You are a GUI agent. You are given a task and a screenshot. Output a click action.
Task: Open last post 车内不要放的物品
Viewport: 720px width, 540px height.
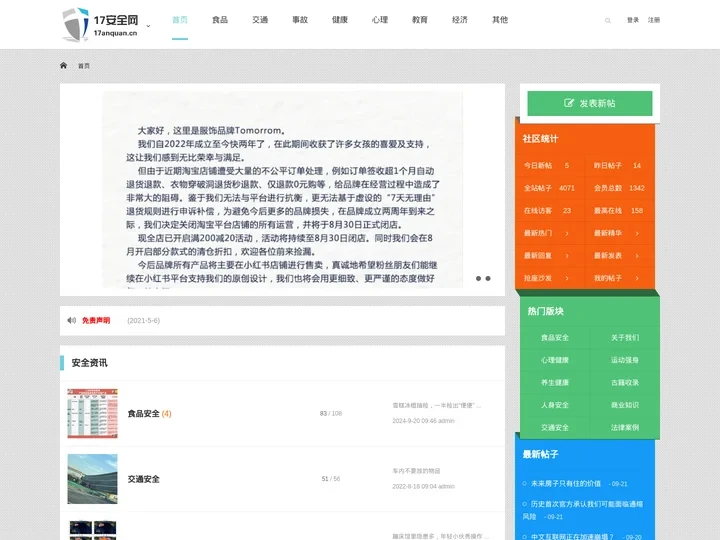click(416, 471)
